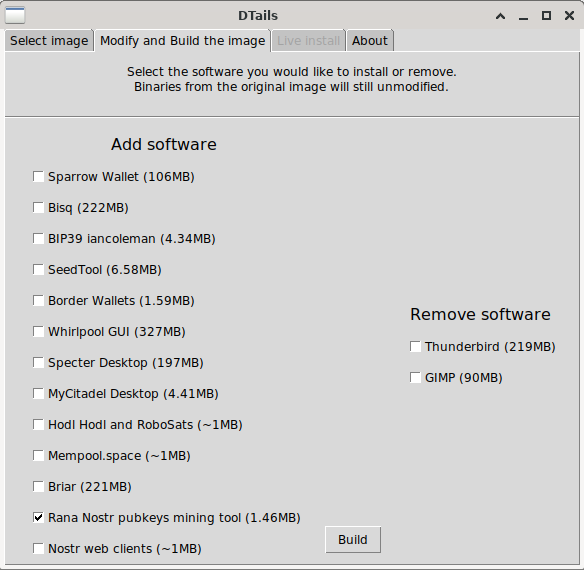This screenshot has height=570, width=584.
Task: Open the window menu icon in title bar
Action: point(15,15)
